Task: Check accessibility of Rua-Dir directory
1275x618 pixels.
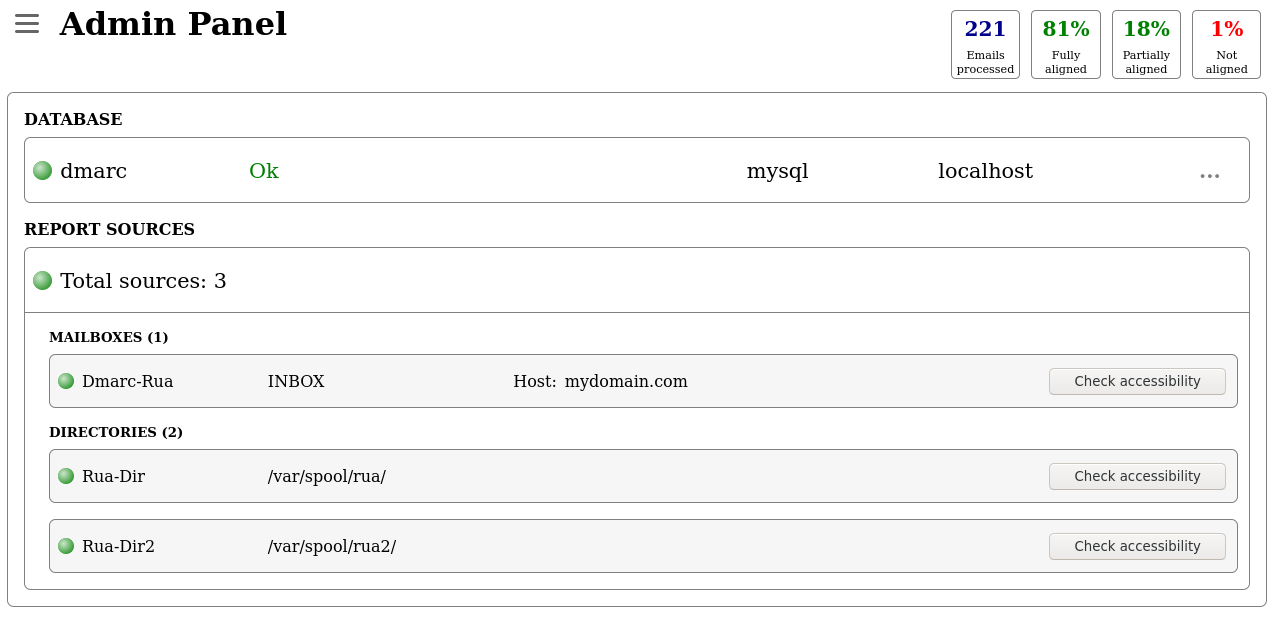Action: (1137, 476)
